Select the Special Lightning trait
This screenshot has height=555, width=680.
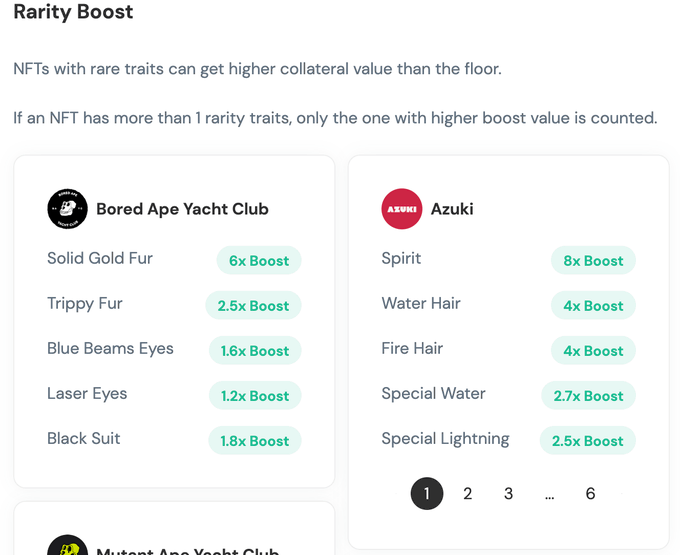click(x=445, y=439)
